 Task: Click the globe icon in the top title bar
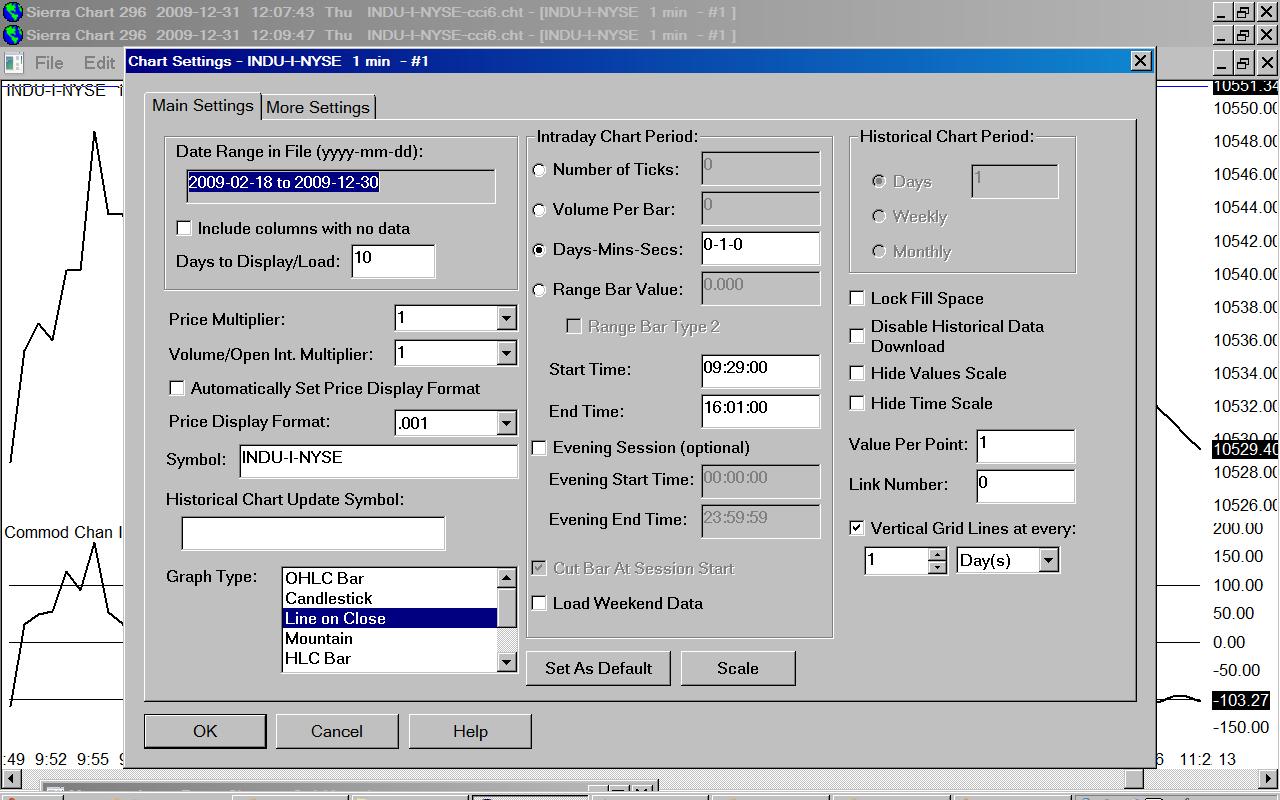12,12
